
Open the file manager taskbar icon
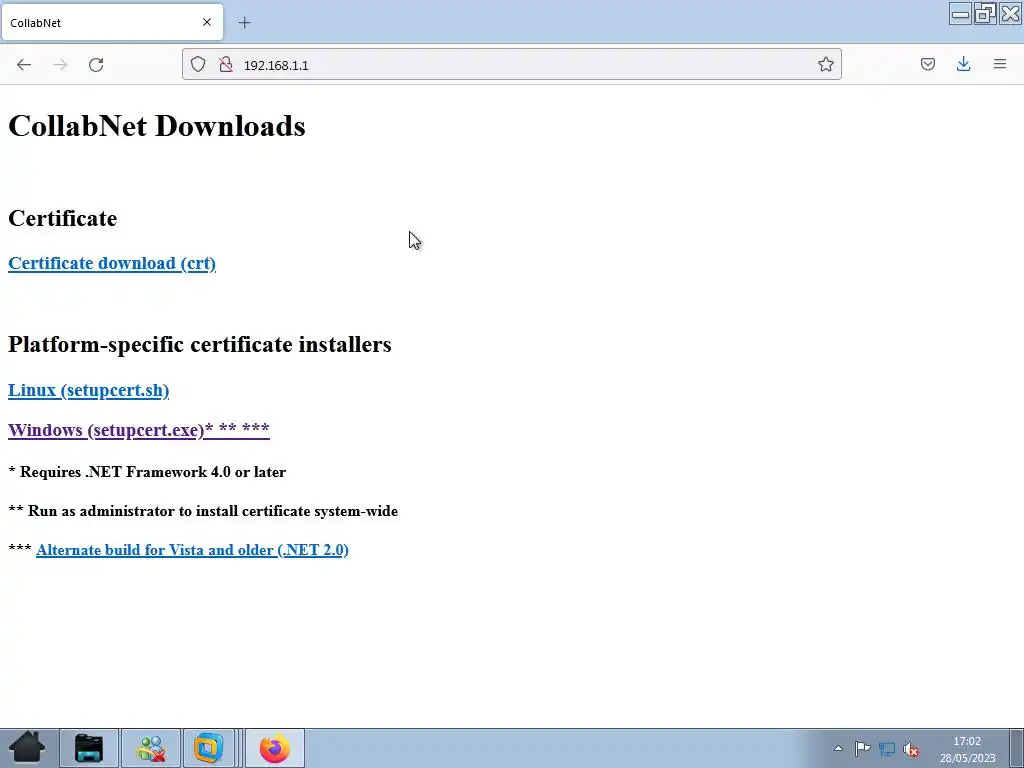pyautogui.click(x=89, y=748)
